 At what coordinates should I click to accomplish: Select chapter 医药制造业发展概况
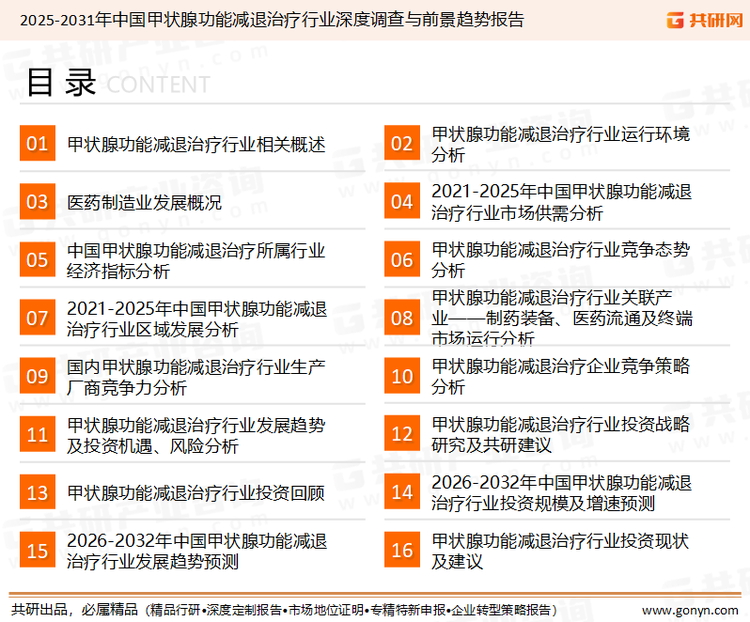pyautogui.click(x=144, y=202)
